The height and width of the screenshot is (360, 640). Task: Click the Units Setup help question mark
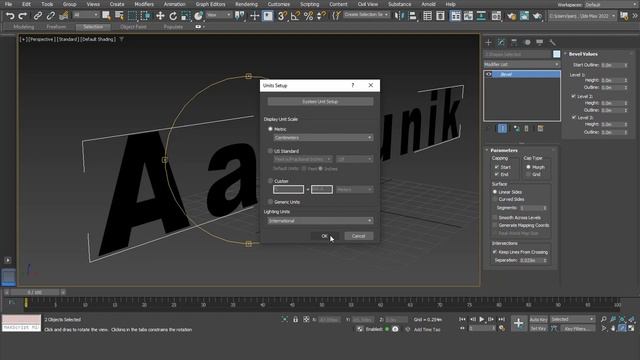pos(353,85)
